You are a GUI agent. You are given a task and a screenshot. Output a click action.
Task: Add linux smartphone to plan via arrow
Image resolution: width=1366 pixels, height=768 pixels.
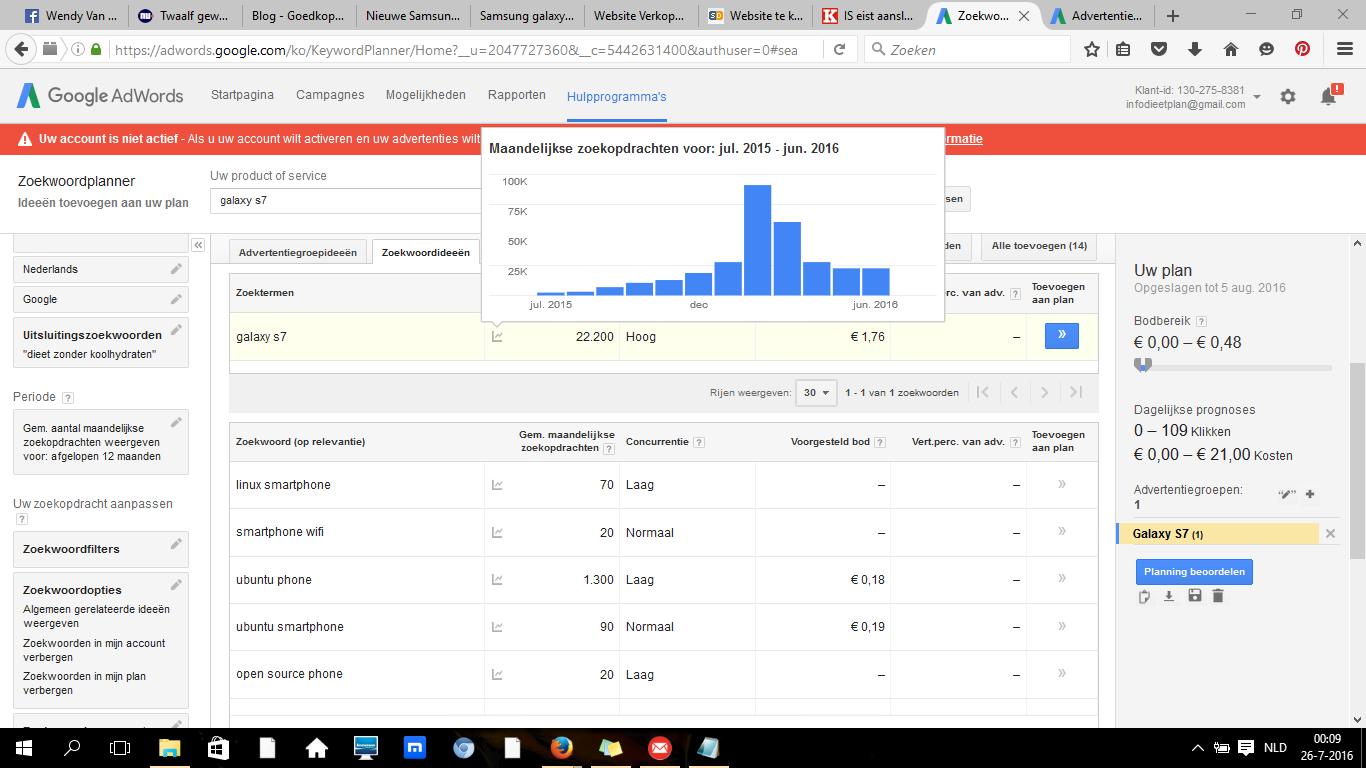pos(1061,484)
